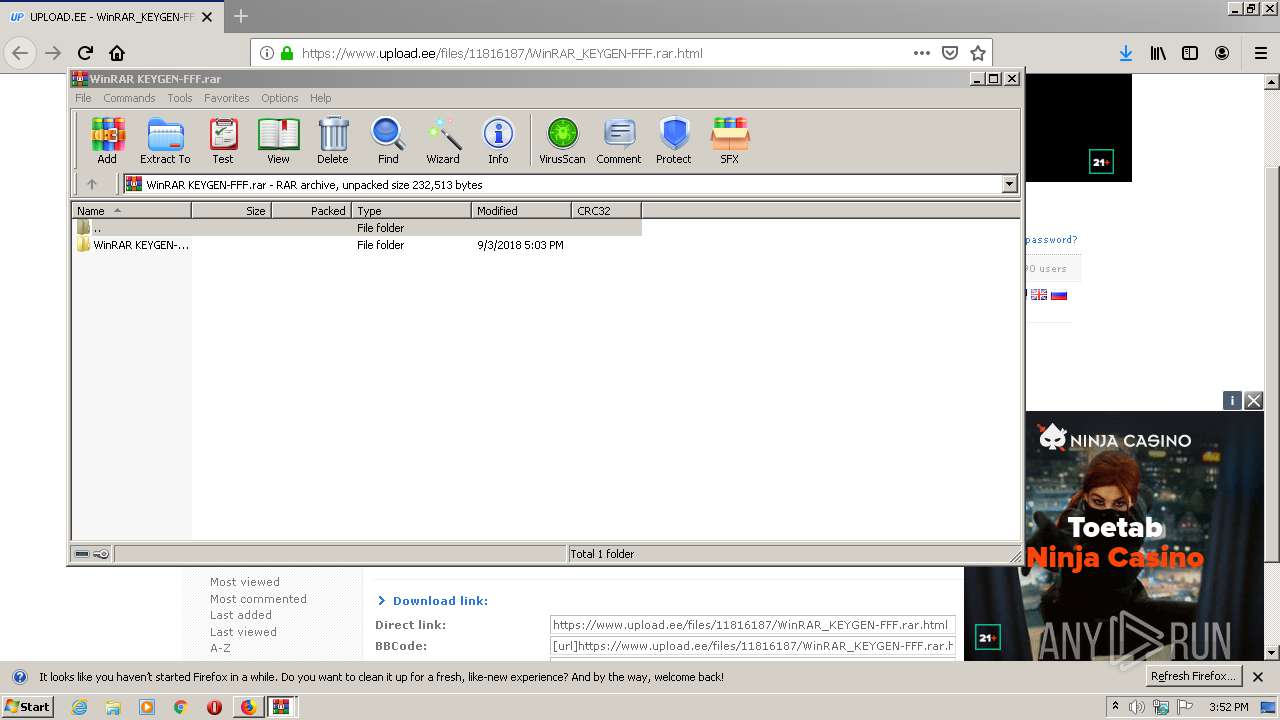Sort by the CRC32 column header
Image resolution: width=1280 pixels, height=720 pixels.
(606, 211)
